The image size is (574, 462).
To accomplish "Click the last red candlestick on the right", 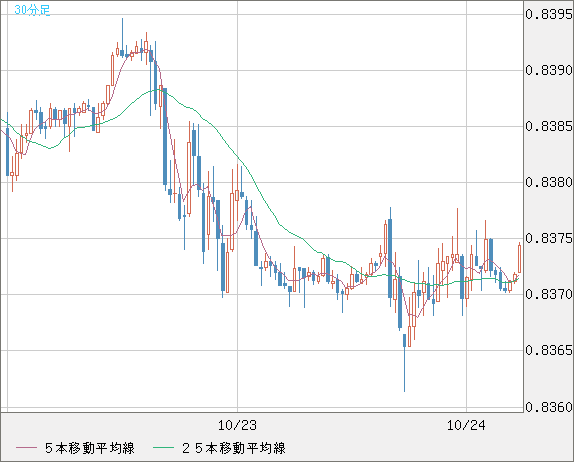I will [519, 258].
